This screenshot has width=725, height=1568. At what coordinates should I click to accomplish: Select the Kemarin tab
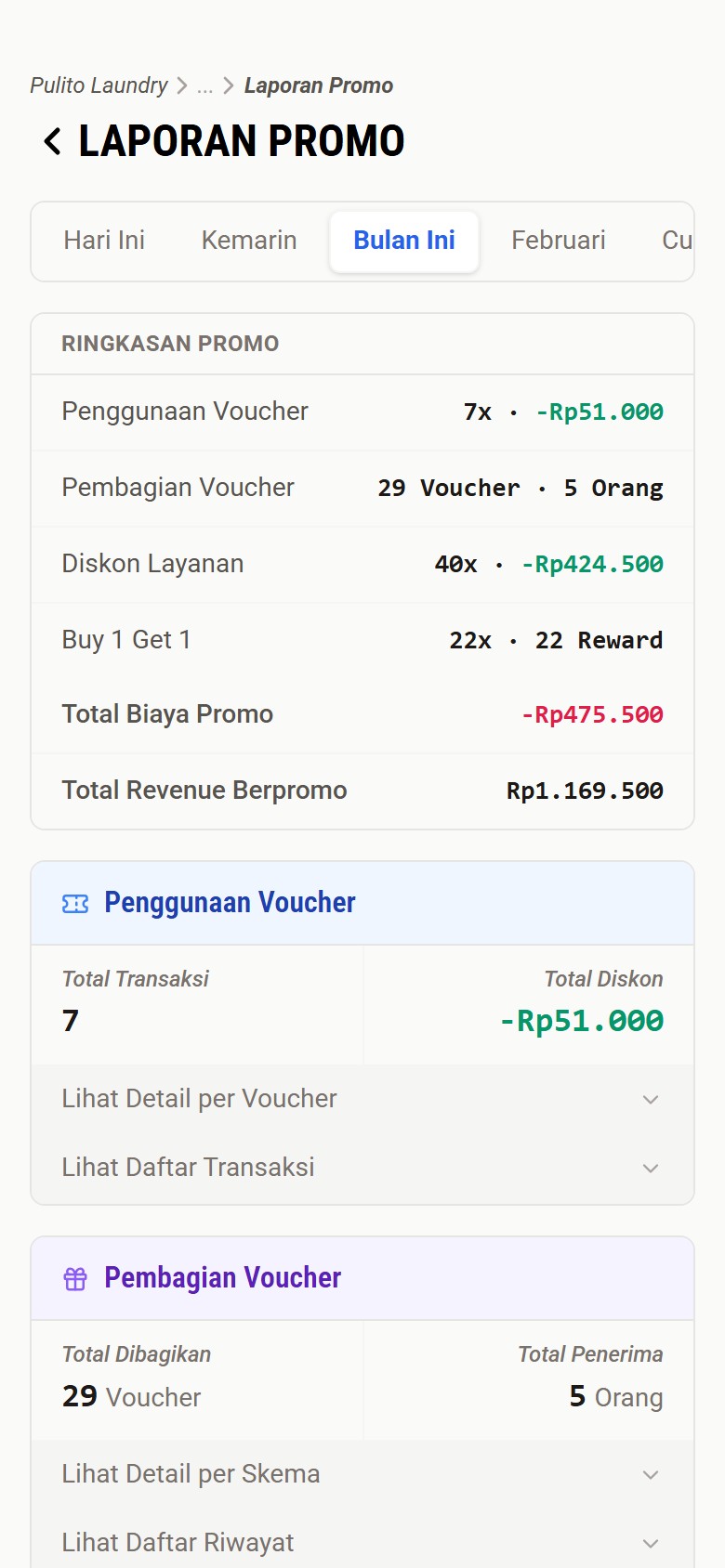coord(249,241)
